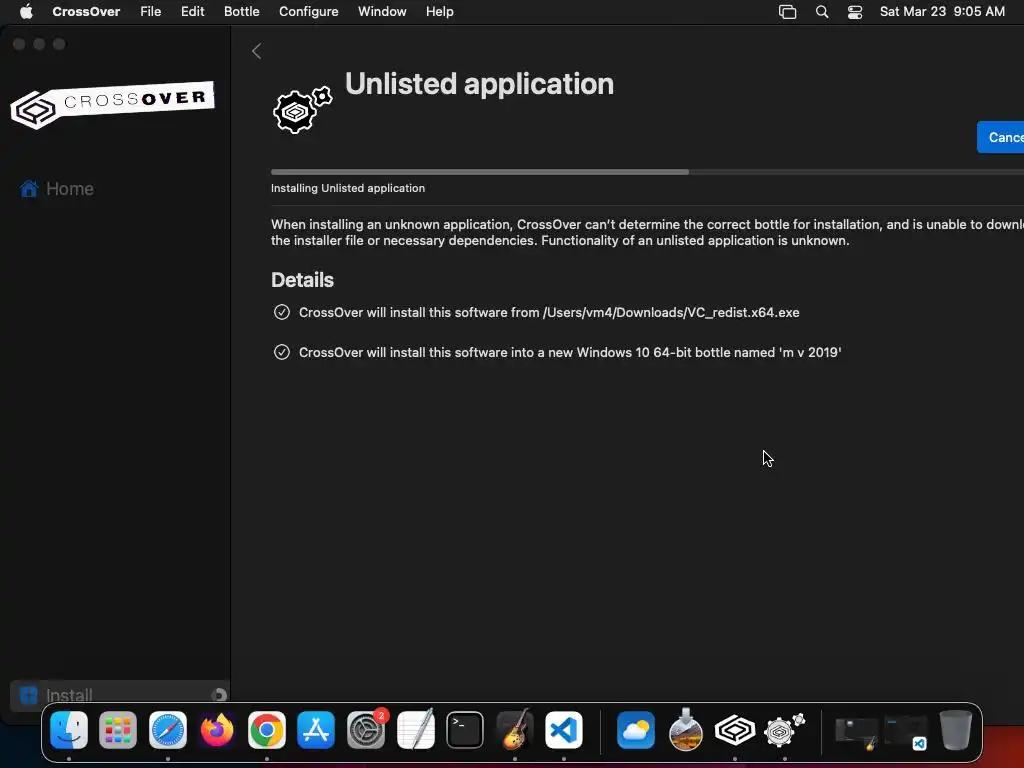Open Home in the CrossOver sidebar

[57, 189]
